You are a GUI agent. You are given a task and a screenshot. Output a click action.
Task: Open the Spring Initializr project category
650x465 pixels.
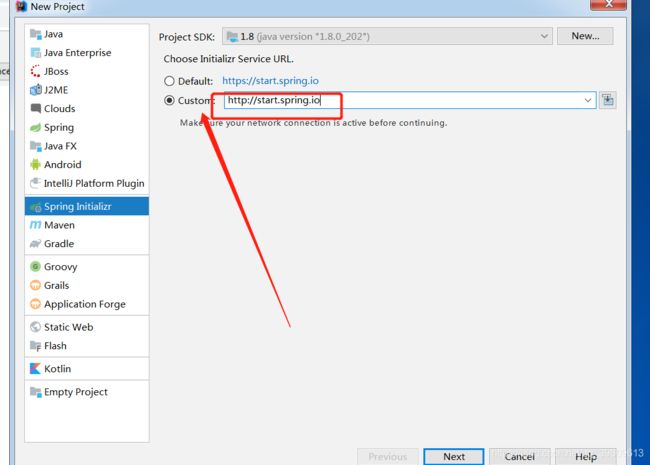point(78,206)
